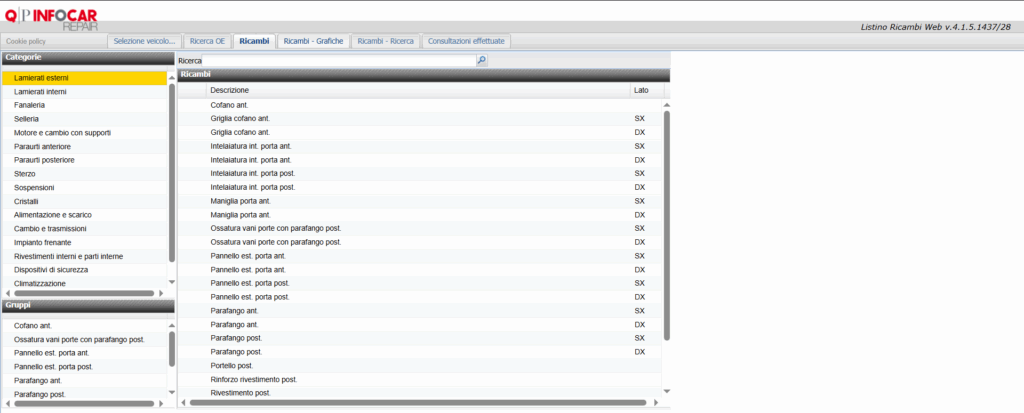Select Alimentazione e scarico category
The width and height of the screenshot is (1024, 413).
click(x=84, y=215)
